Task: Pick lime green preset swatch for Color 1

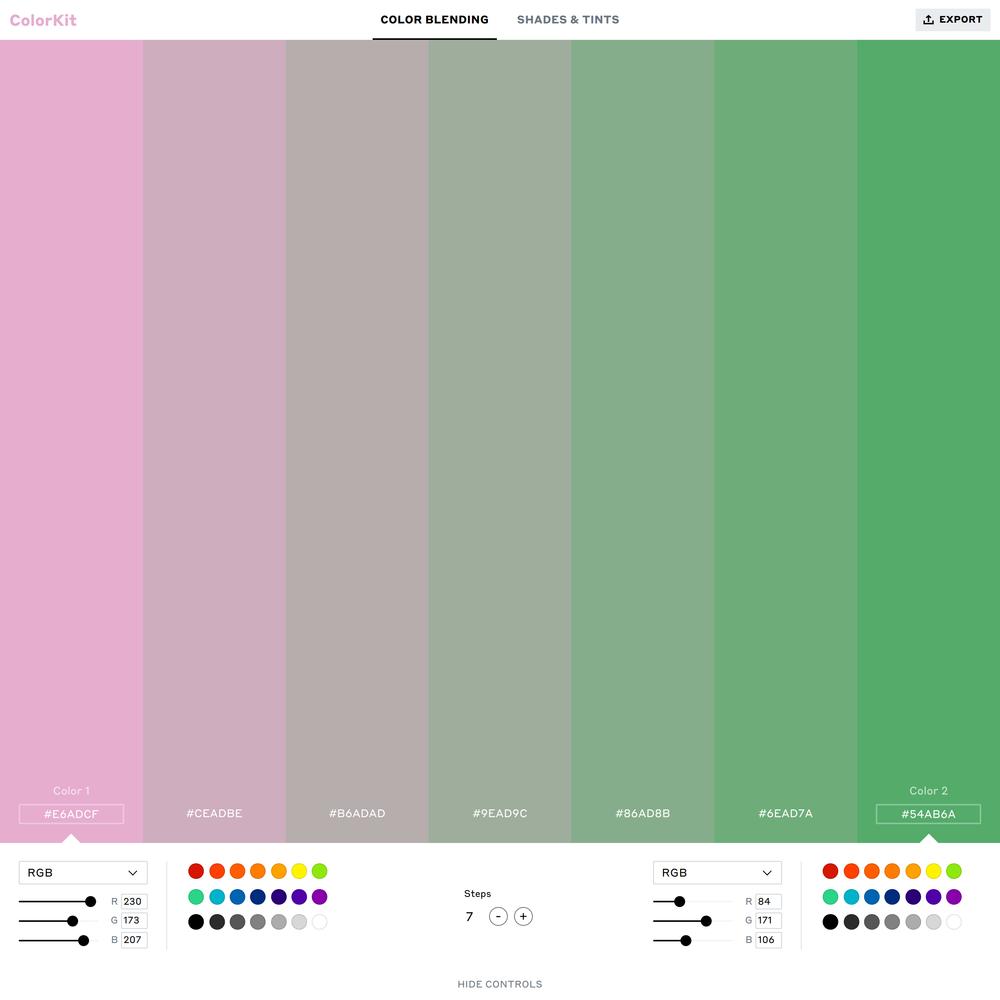Action: 320,871
